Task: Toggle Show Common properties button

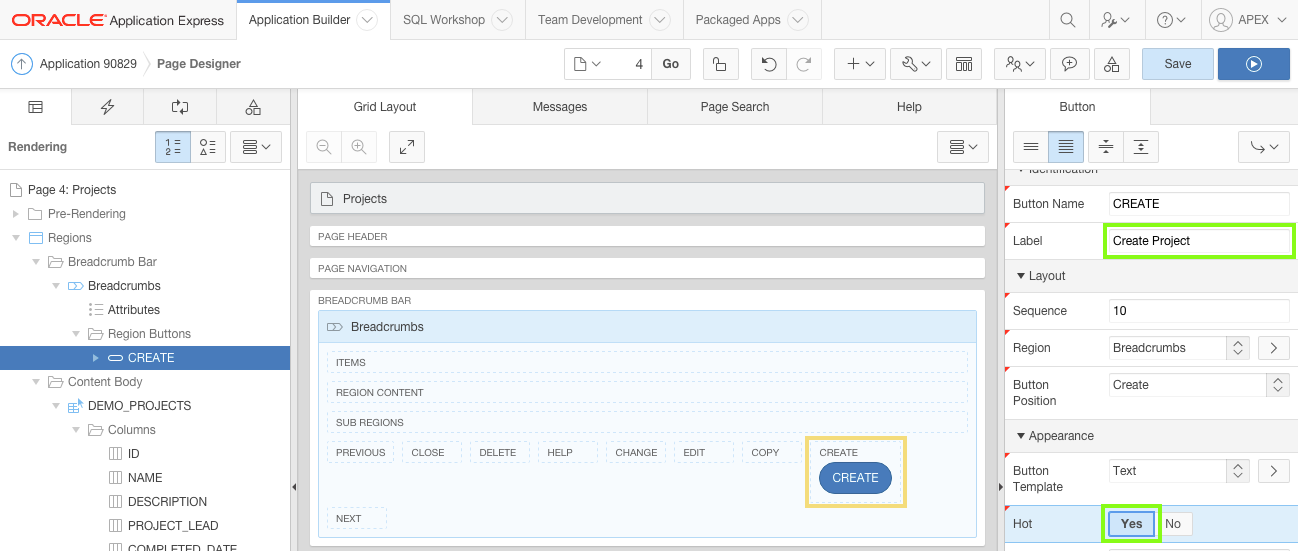Action: click(x=1030, y=147)
